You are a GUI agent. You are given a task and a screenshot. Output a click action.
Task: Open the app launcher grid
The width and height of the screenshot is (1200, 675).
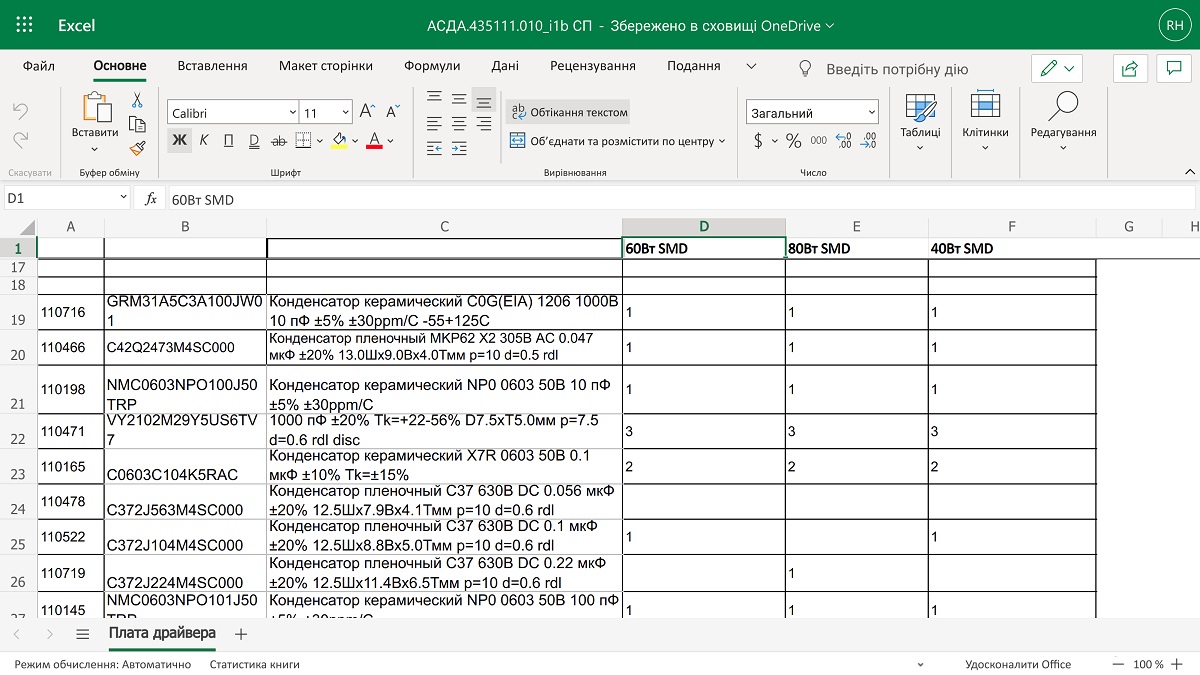click(25, 25)
